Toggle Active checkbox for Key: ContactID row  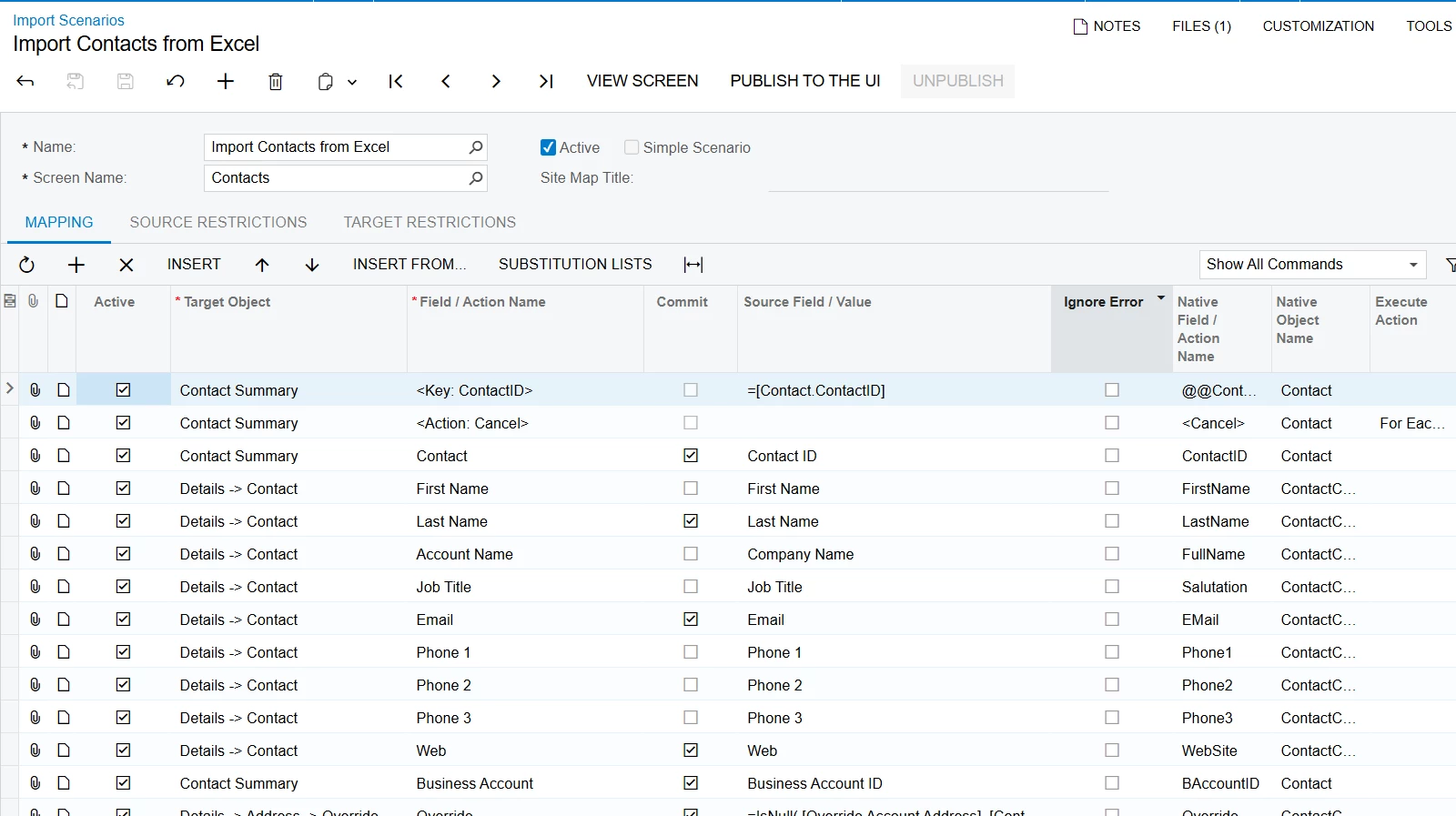point(124,390)
